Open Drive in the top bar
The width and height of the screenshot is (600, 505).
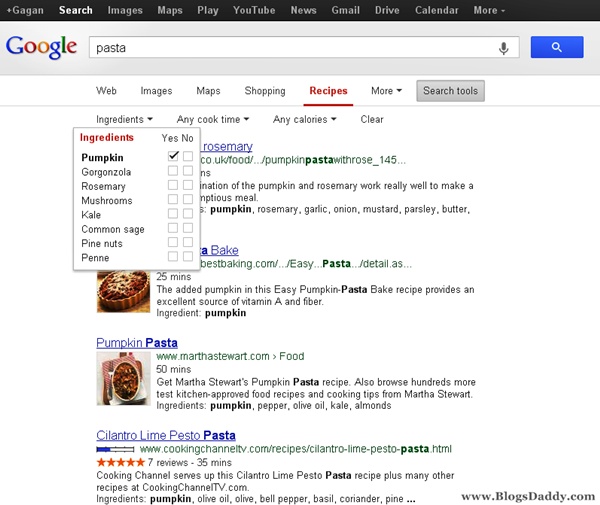[x=387, y=10]
